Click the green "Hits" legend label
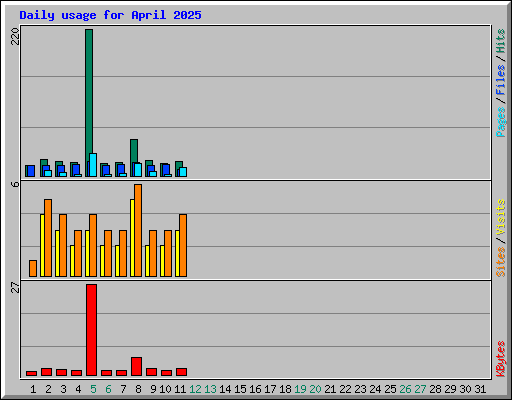Image resolution: width=512 pixels, height=400 pixels. pos(500,41)
